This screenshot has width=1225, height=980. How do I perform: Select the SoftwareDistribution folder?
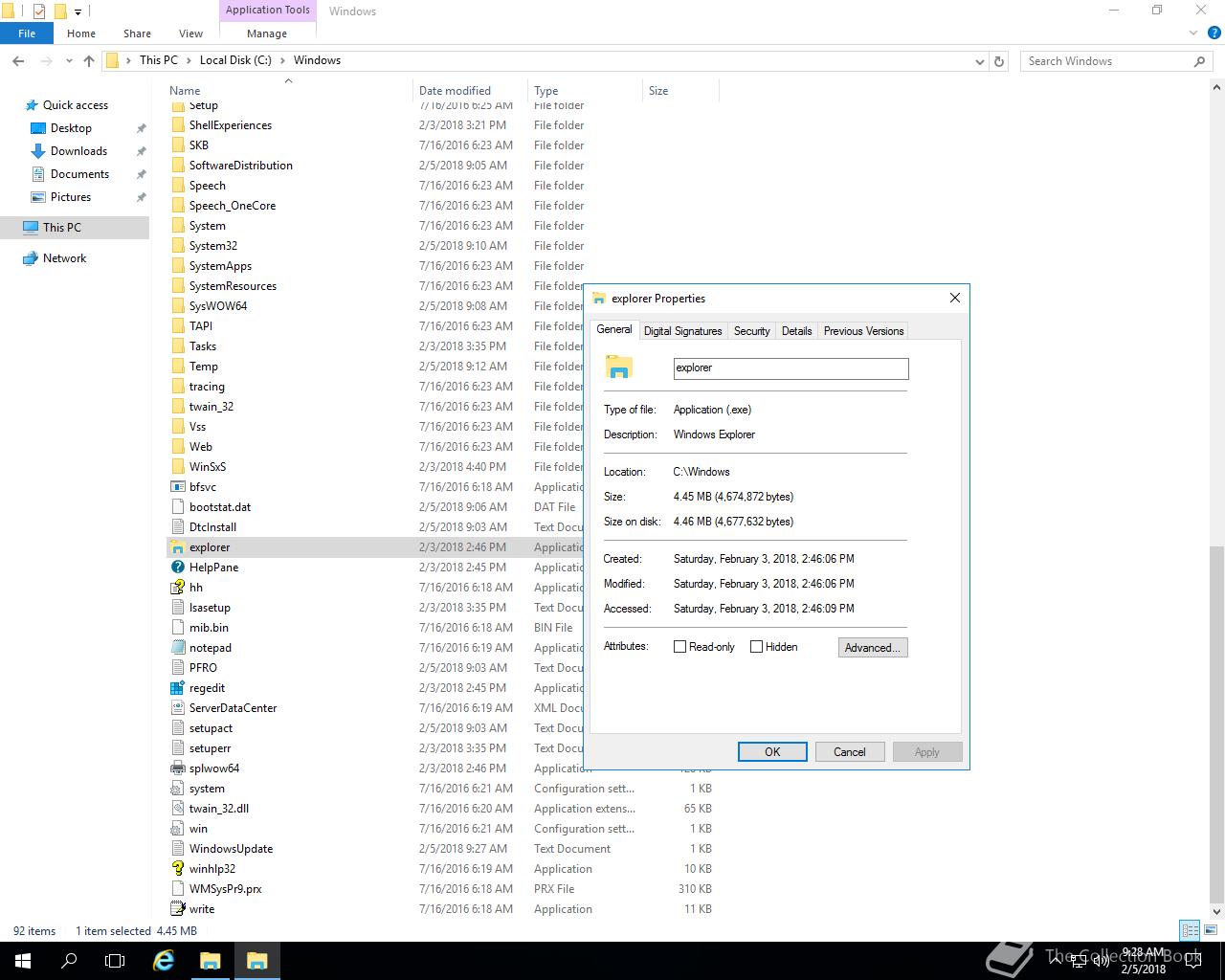[240, 166]
